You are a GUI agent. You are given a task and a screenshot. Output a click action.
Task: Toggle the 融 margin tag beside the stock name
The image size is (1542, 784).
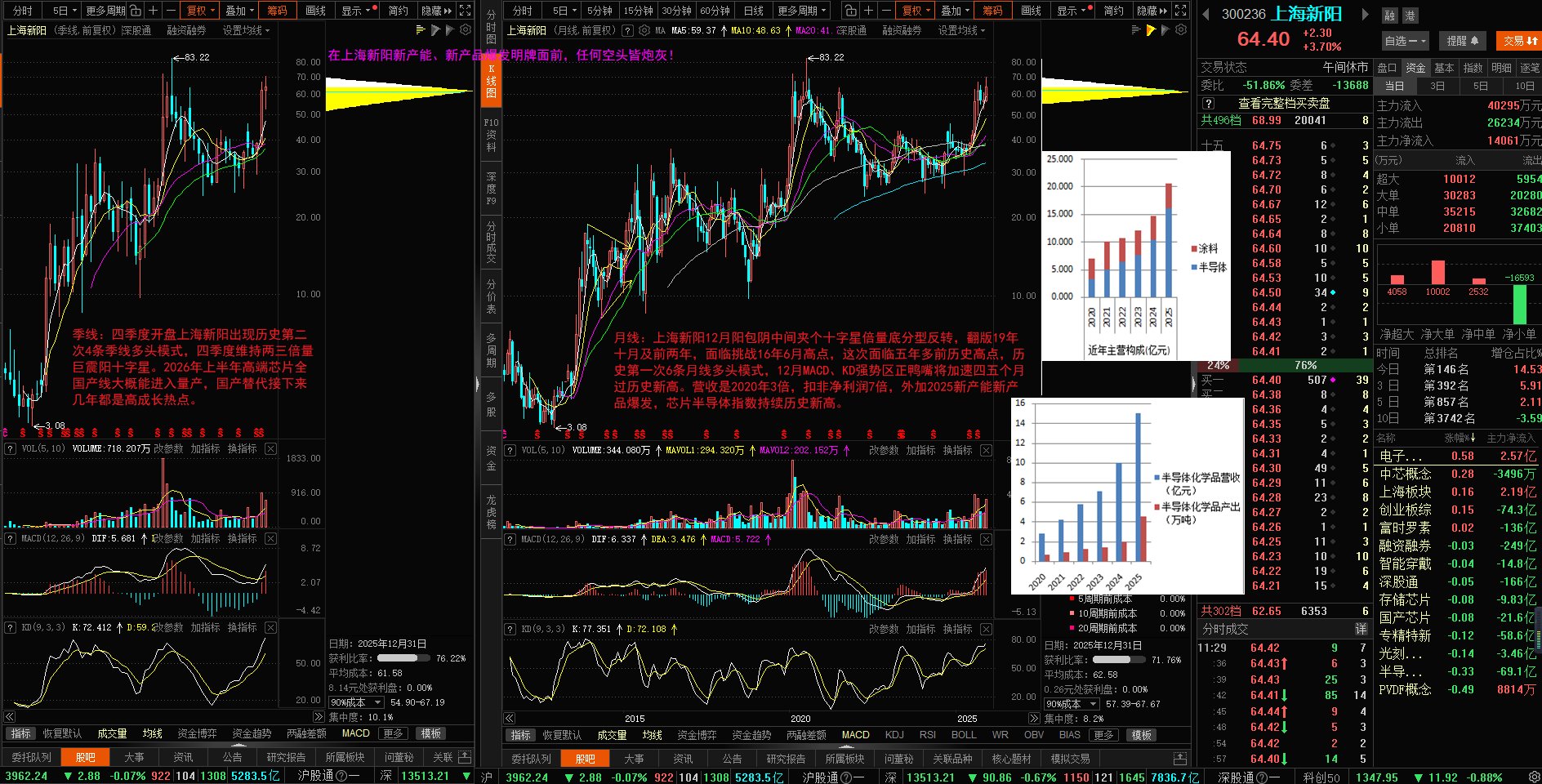(1390, 16)
